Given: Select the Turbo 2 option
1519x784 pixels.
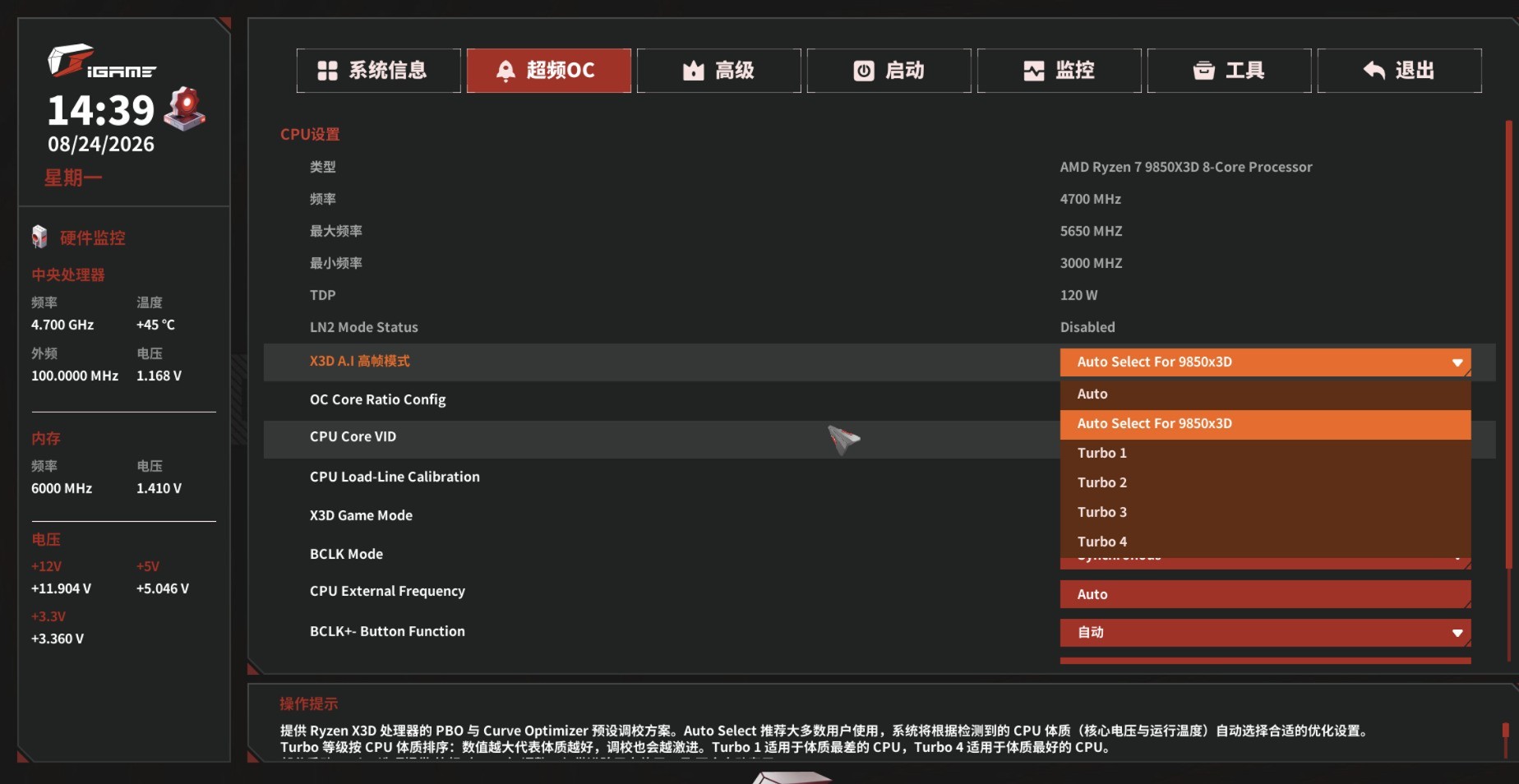Looking at the screenshot, I should click(1265, 482).
